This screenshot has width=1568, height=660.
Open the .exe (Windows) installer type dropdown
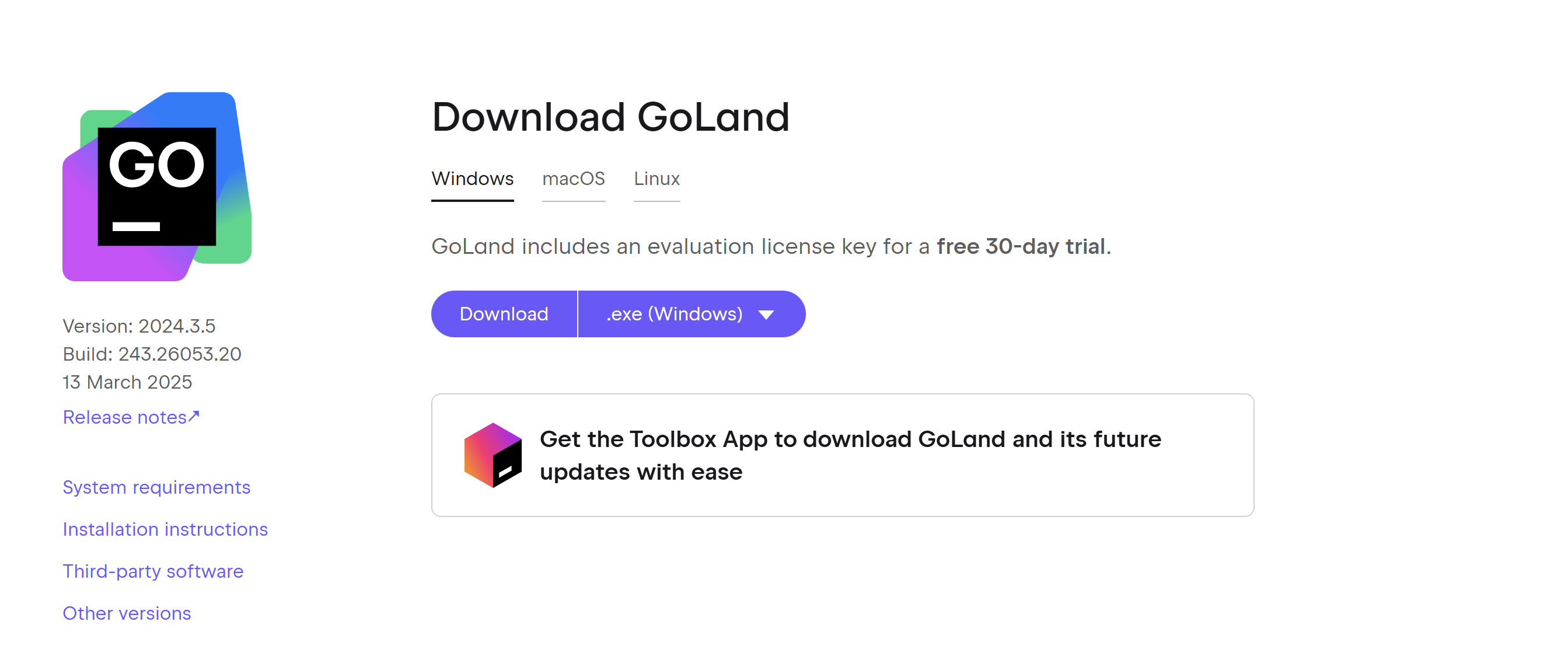[x=692, y=313]
